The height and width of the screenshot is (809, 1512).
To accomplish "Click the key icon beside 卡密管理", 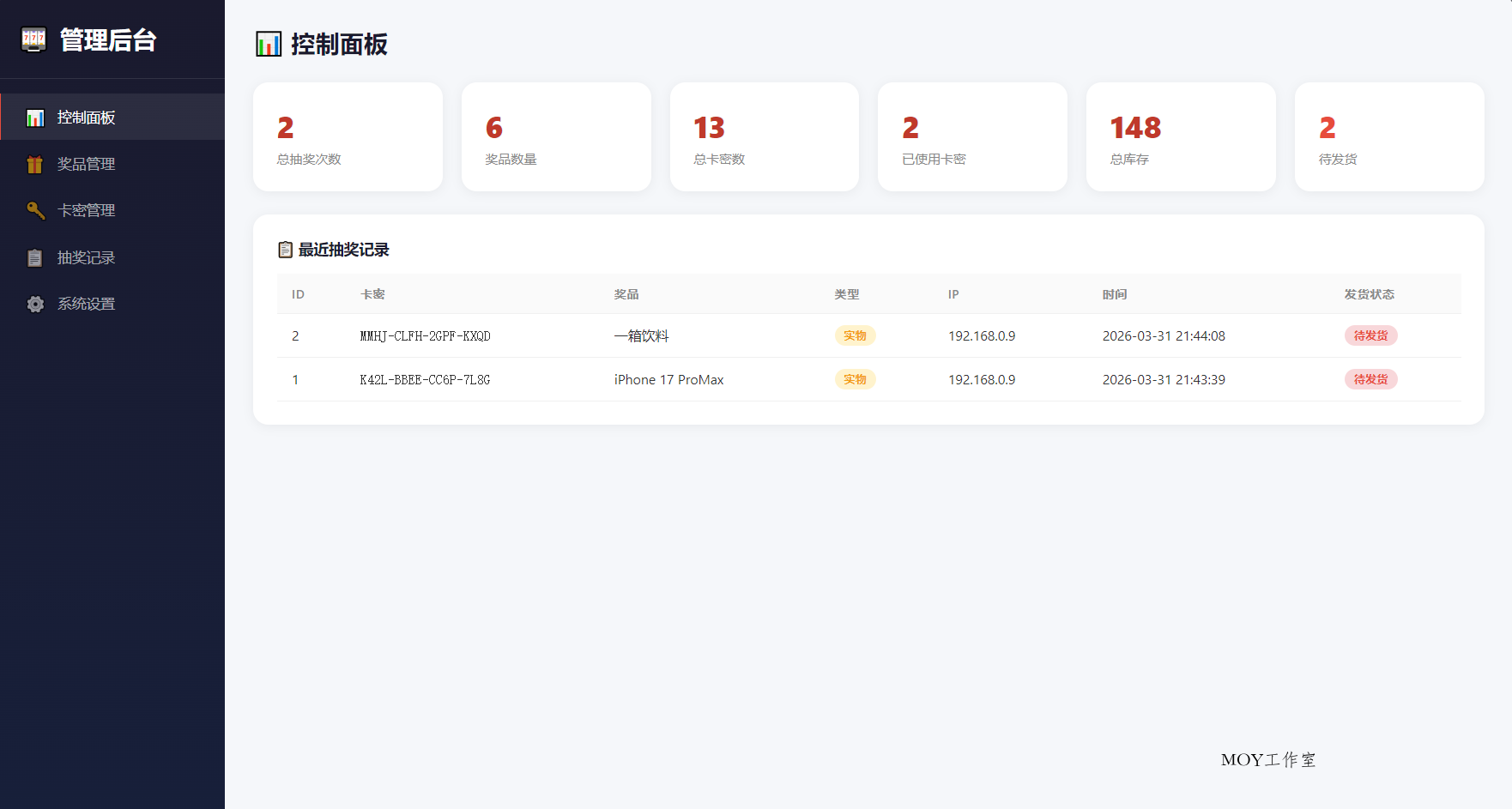I will tap(35, 210).
